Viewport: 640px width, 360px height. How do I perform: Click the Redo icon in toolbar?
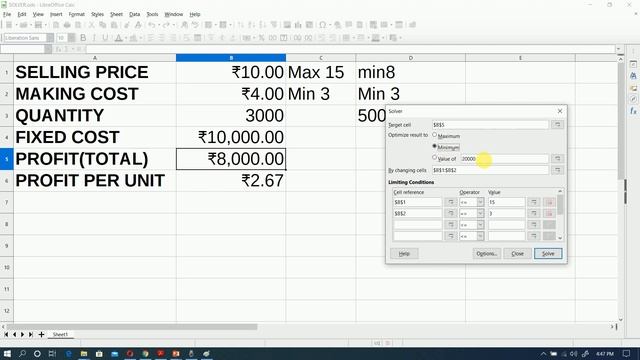coord(166,25)
